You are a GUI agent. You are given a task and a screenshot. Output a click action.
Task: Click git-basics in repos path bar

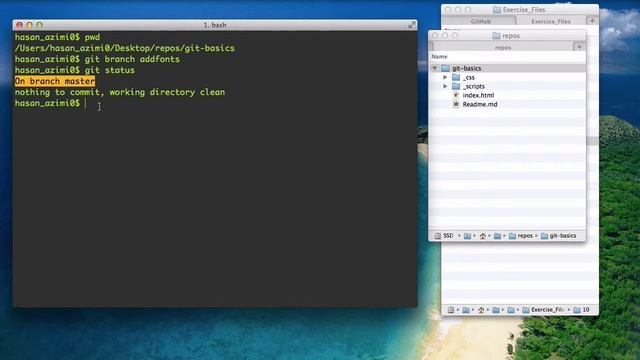pos(558,236)
